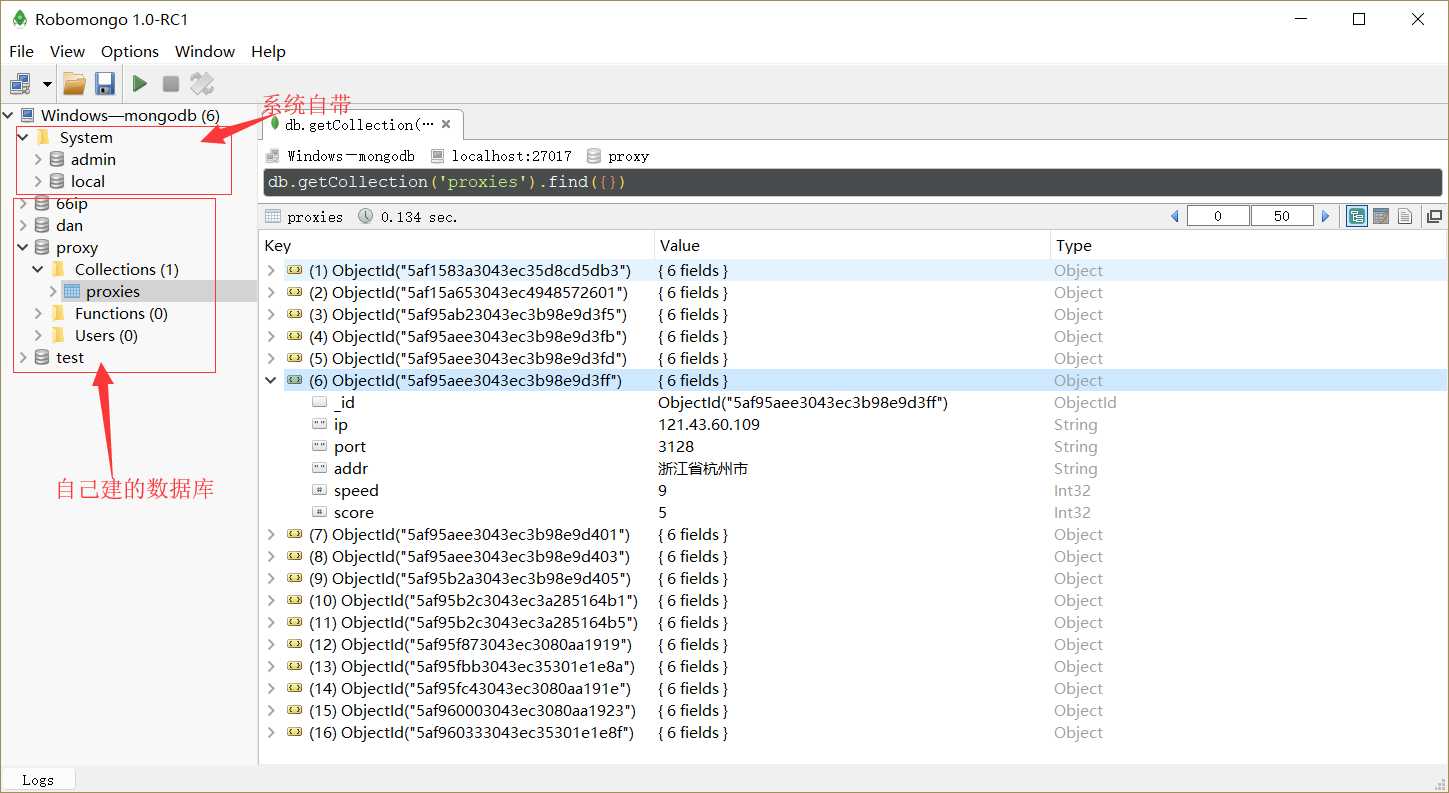
Task: Select the score field row
Action: [852, 513]
